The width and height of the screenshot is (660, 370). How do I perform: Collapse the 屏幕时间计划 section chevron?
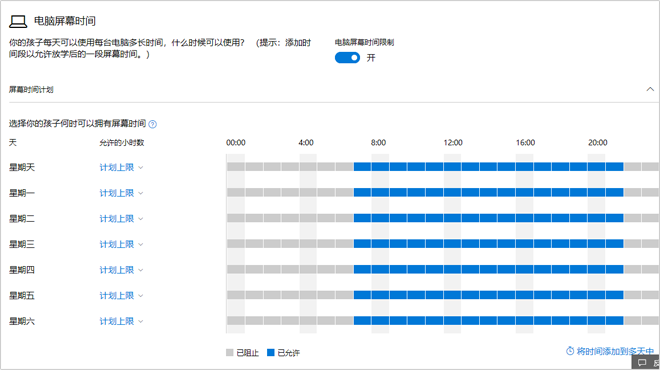[x=650, y=89]
